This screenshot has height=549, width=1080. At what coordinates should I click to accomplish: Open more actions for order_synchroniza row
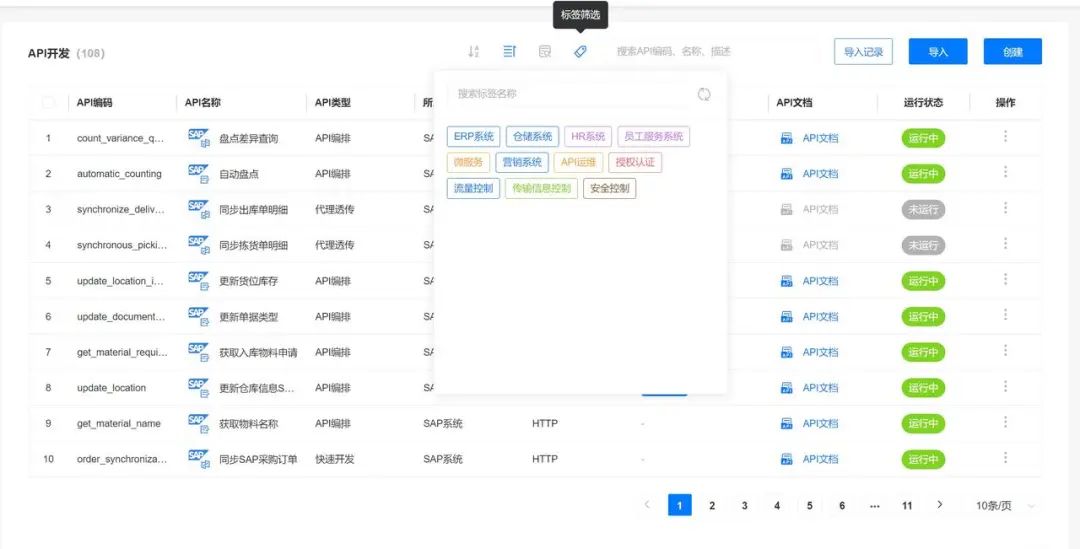pyautogui.click(x=1006, y=457)
